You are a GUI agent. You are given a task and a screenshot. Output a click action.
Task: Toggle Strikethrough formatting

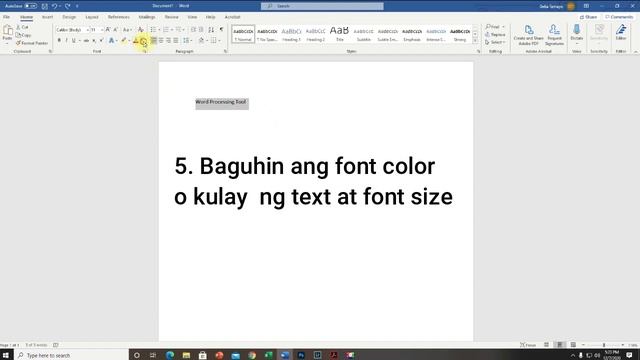(86, 40)
